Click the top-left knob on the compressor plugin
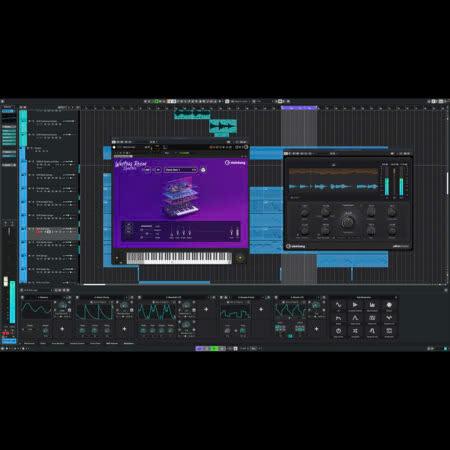The image size is (450, 450). (x=305, y=212)
